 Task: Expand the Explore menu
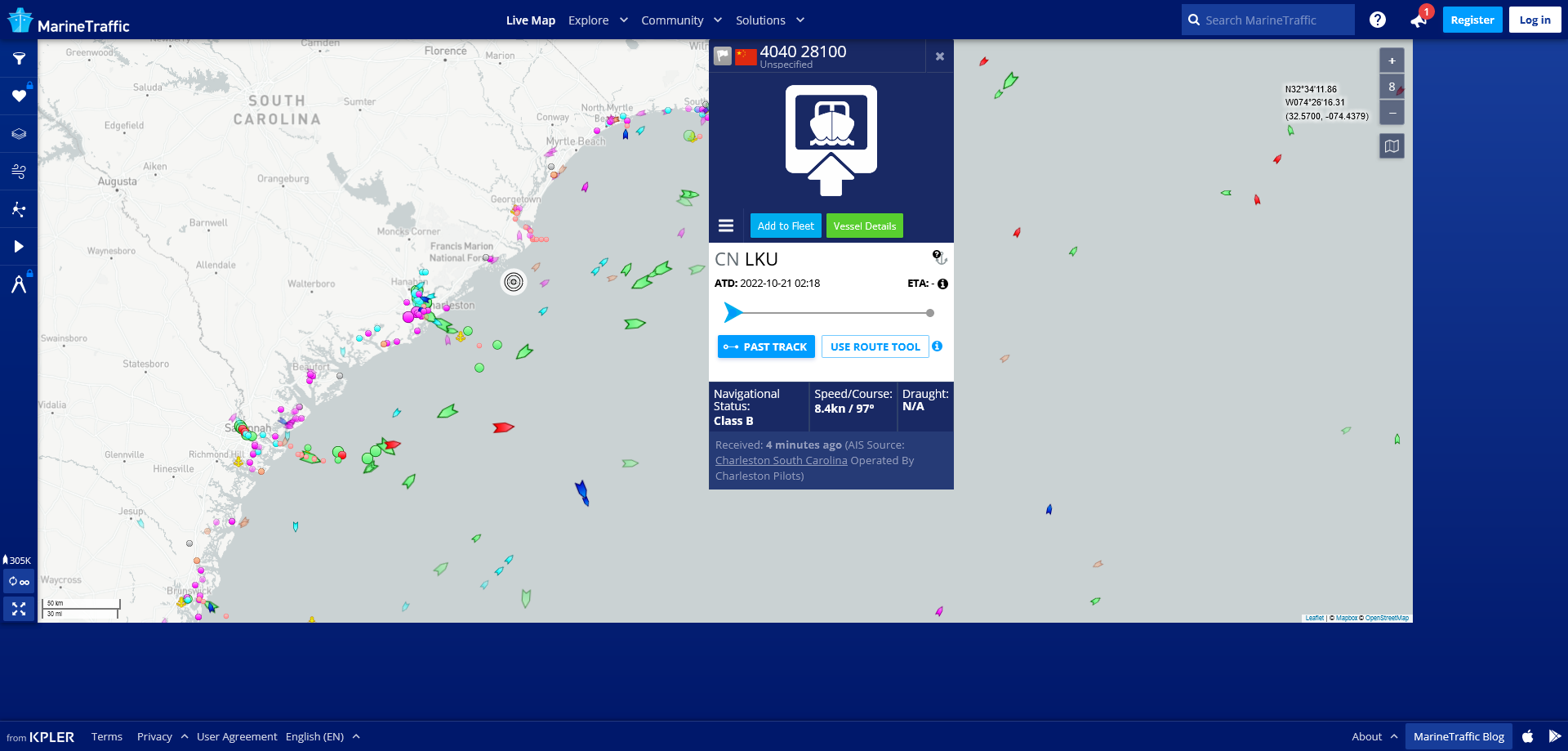[598, 20]
